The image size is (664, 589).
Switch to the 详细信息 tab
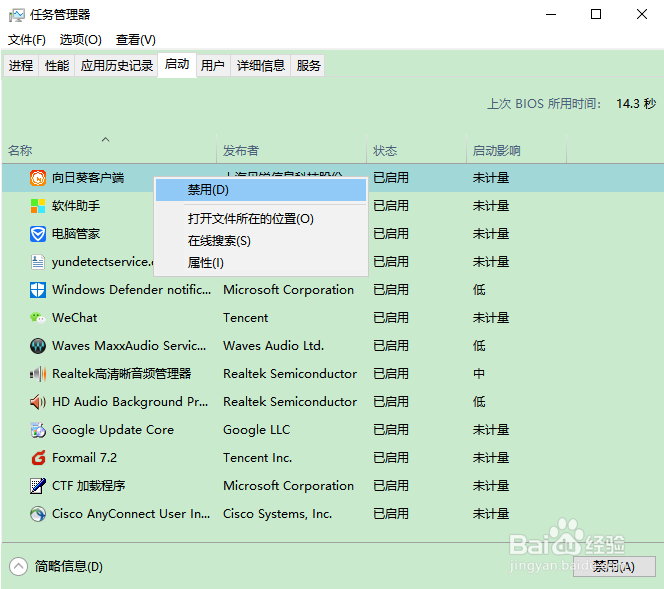point(260,65)
